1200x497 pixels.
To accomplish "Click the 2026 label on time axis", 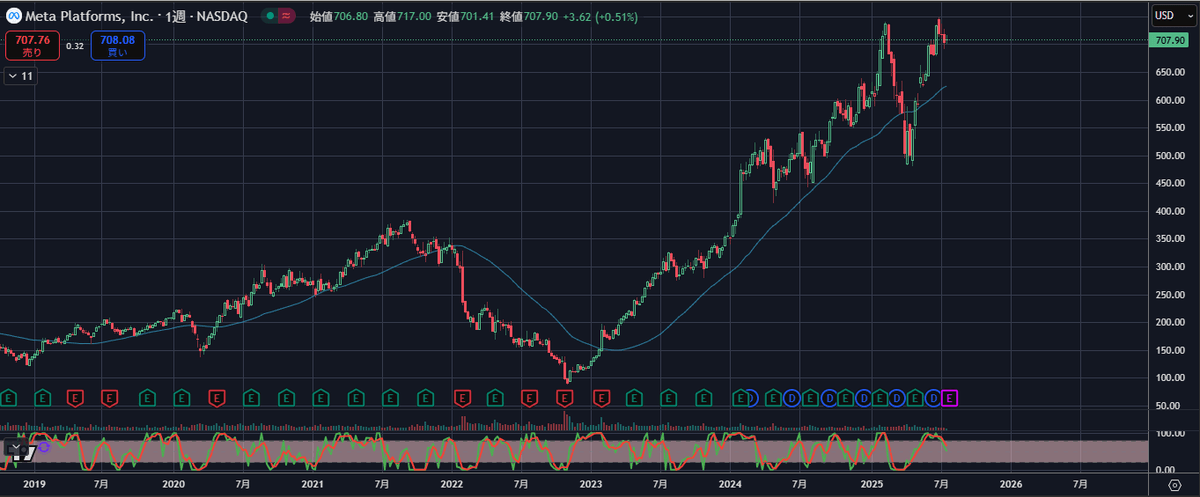I will pyautogui.click(x=1011, y=483).
